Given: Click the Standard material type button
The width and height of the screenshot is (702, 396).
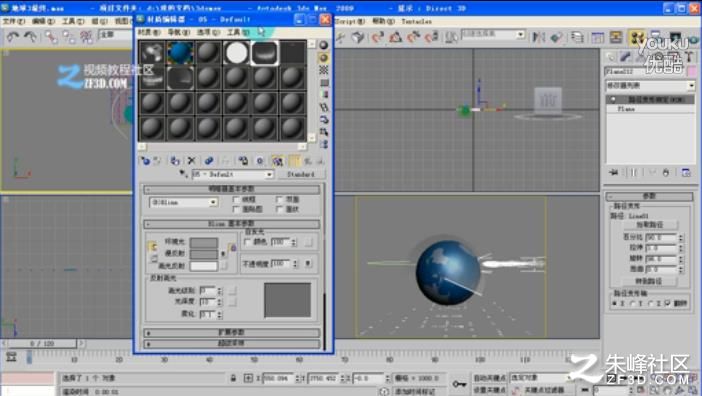Looking at the screenshot, I should click(300, 174).
